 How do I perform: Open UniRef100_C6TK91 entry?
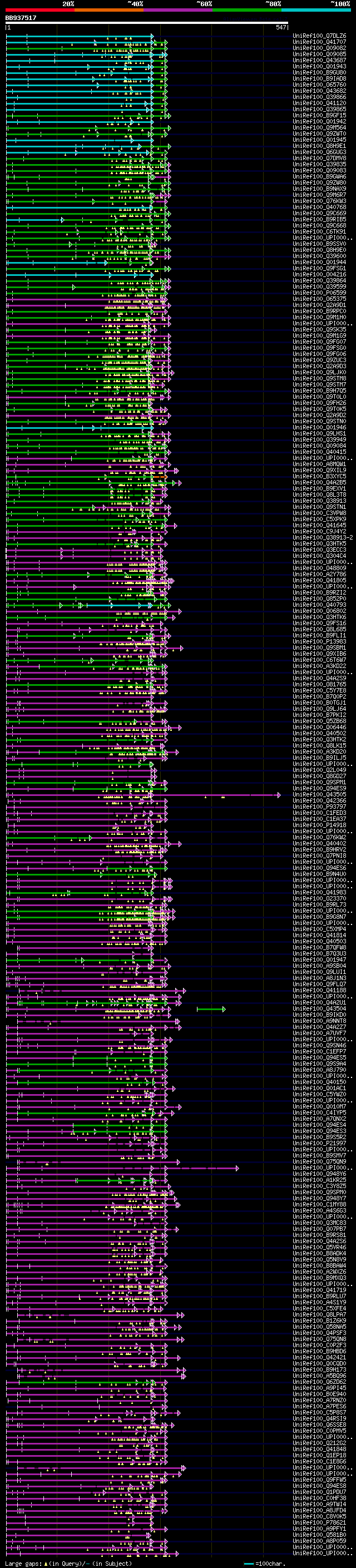point(319,232)
